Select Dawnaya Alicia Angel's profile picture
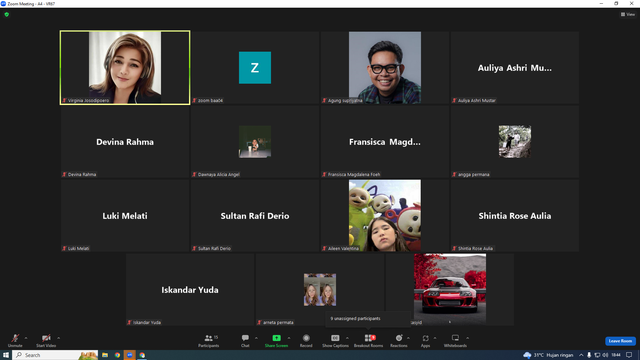640x360 pixels. click(255, 142)
